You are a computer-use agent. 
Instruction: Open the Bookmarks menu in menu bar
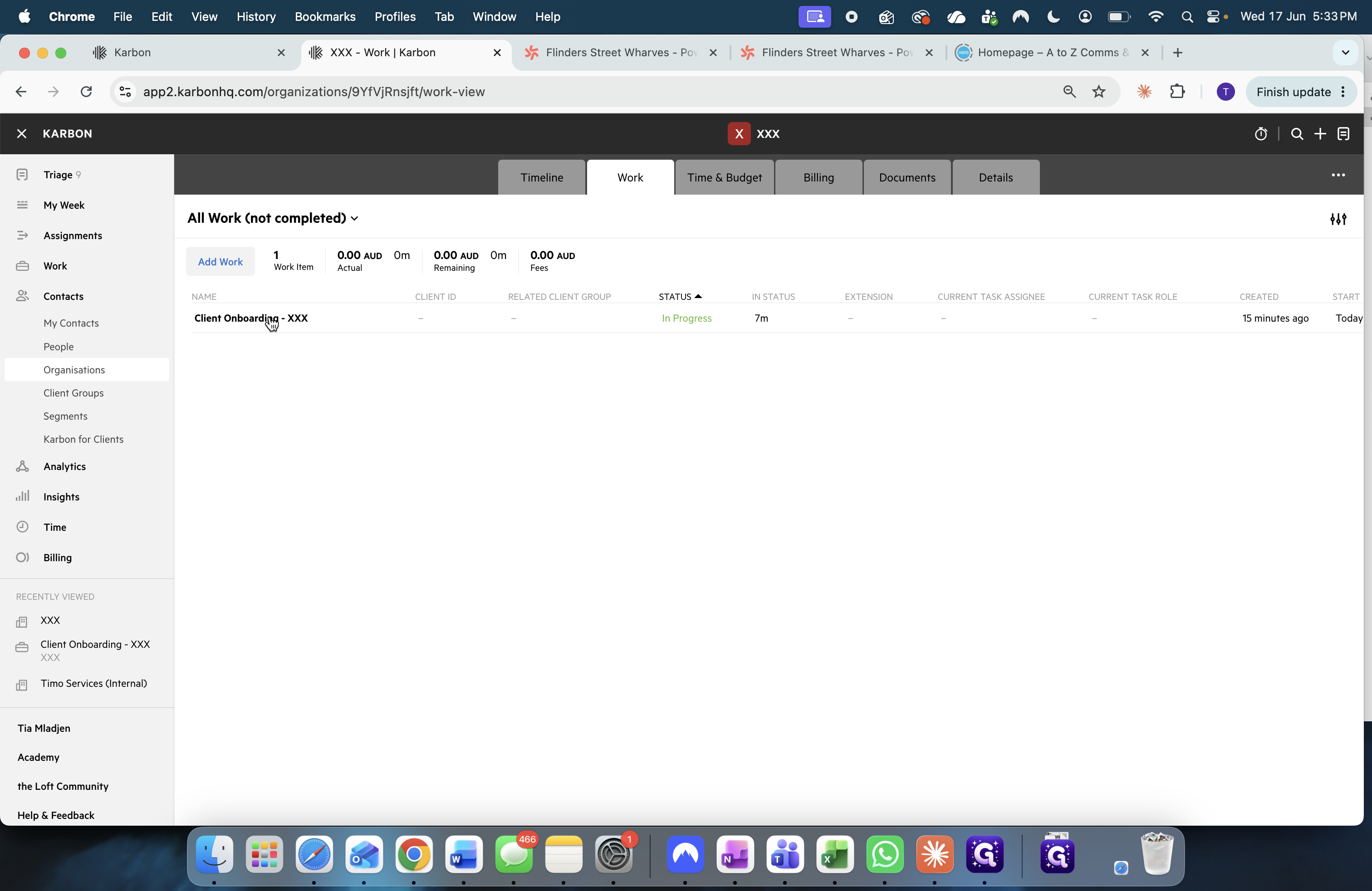(325, 17)
